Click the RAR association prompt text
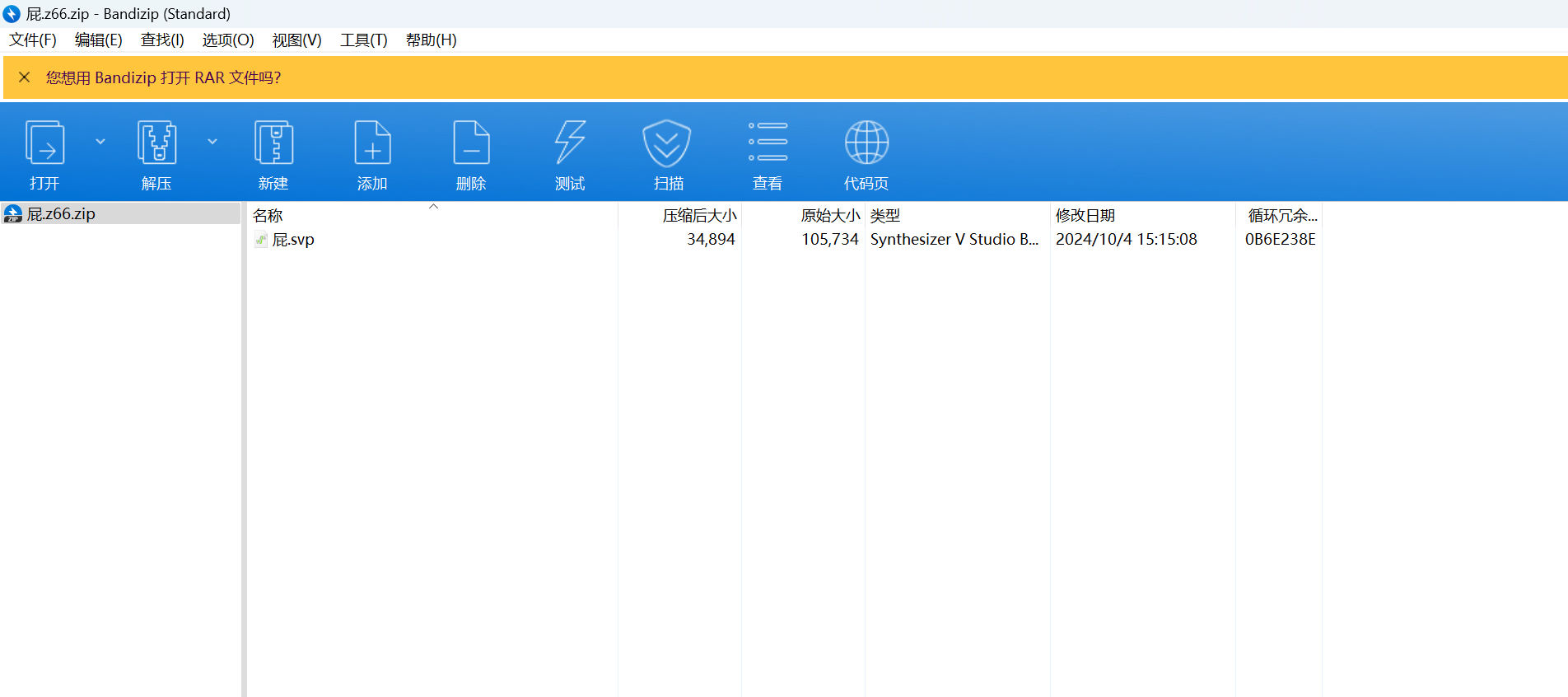Image resolution: width=1568 pixels, height=697 pixels. [x=163, y=77]
